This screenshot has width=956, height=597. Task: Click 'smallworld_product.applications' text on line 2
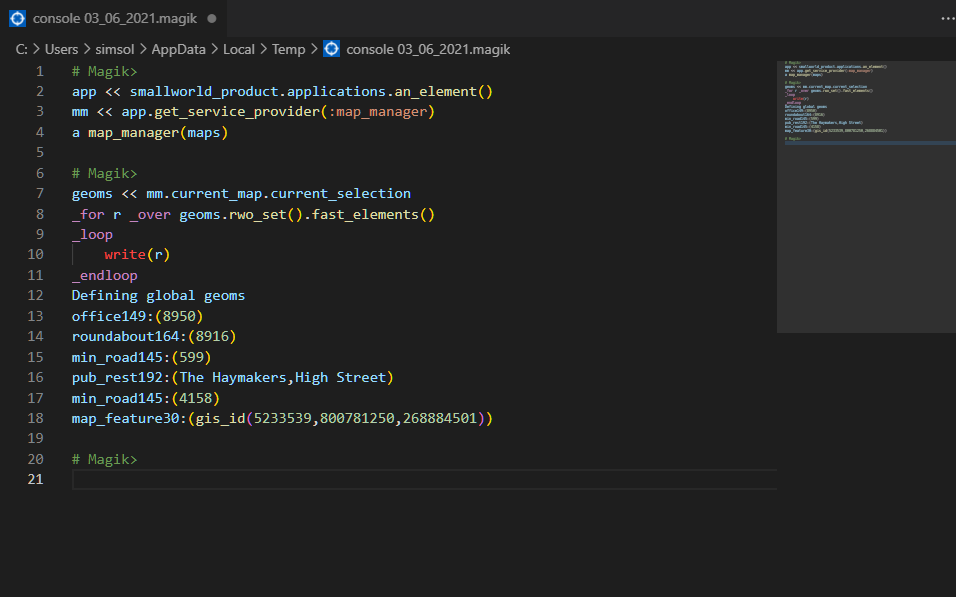[257, 91]
